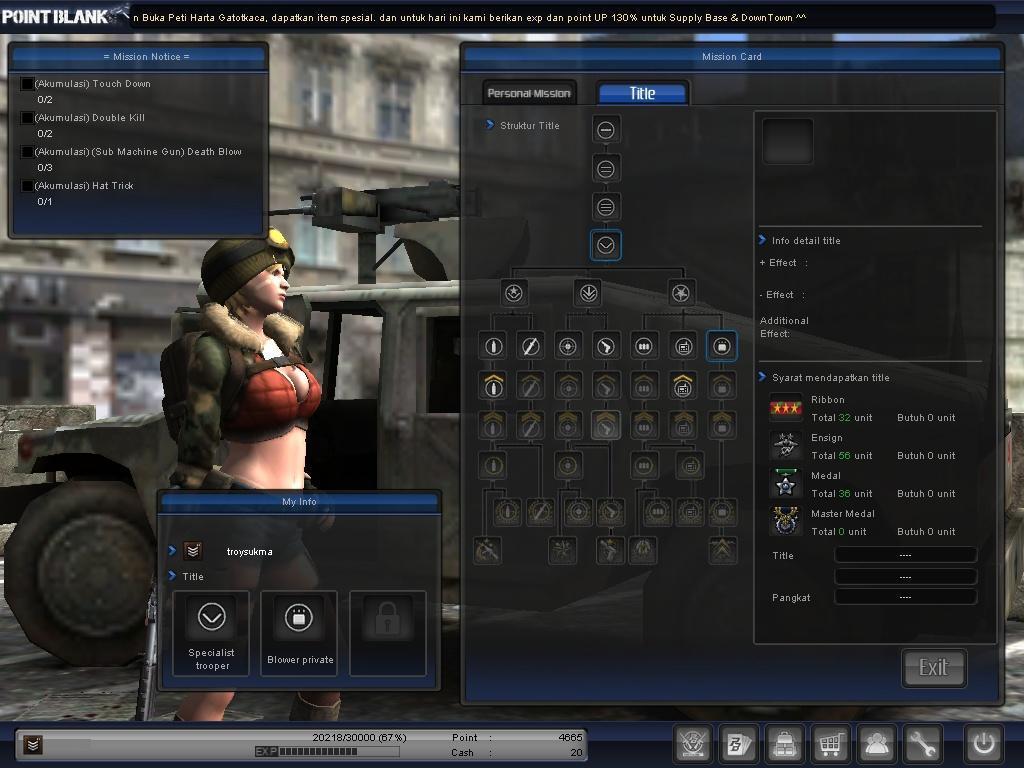Screen dimensions: 1024x768
Task: Open the inventory backpack icon
Action: point(784,743)
